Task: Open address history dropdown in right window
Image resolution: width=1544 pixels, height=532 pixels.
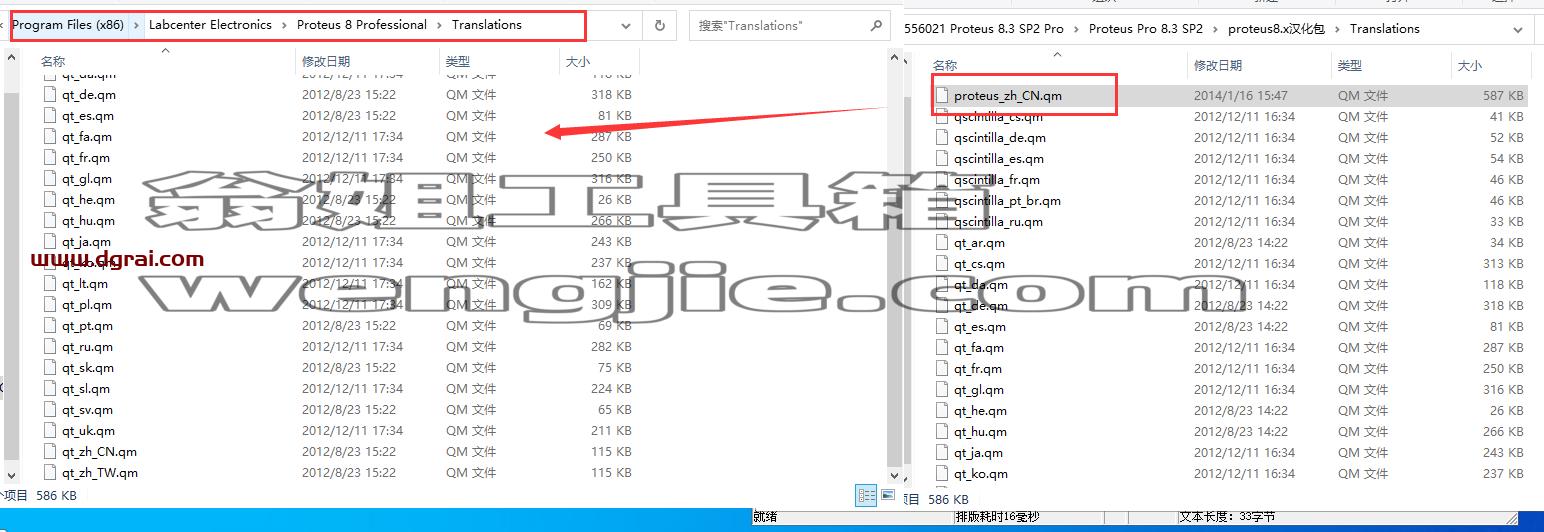Action: click(1518, 30)
